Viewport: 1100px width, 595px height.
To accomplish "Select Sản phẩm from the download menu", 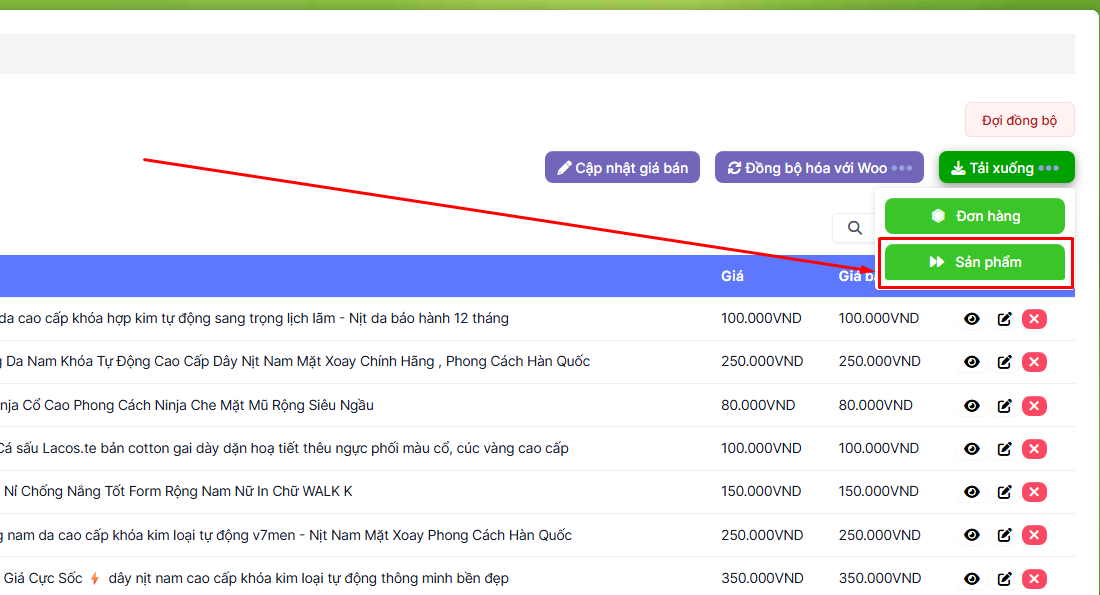I will [974, 262].
